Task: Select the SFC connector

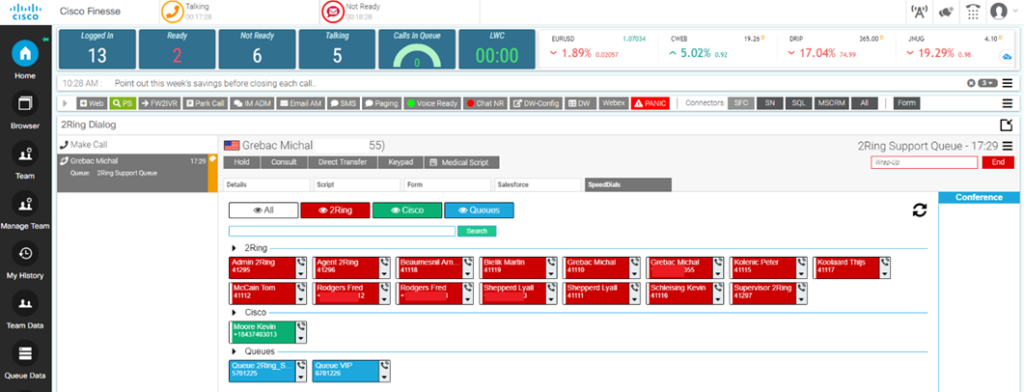Action: tap(741, 103)
